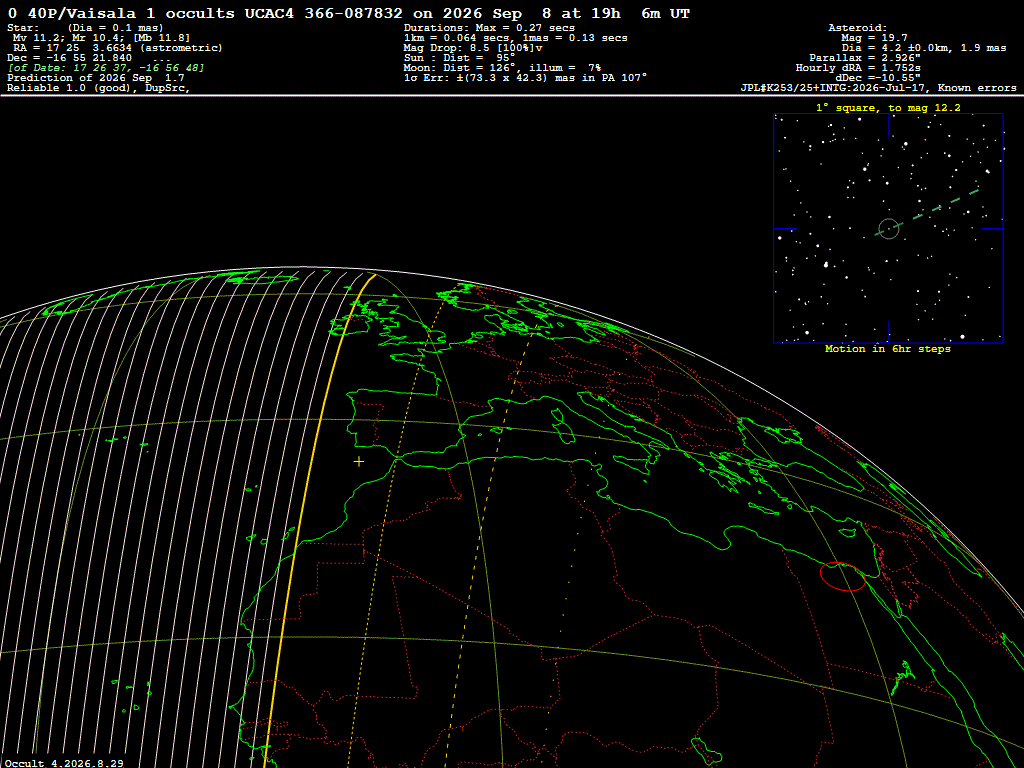Click the green 'of Date' coordinates line
The width and height of the screenshot is (1024, 768).
pyautogui.click(x=106, y=68)
